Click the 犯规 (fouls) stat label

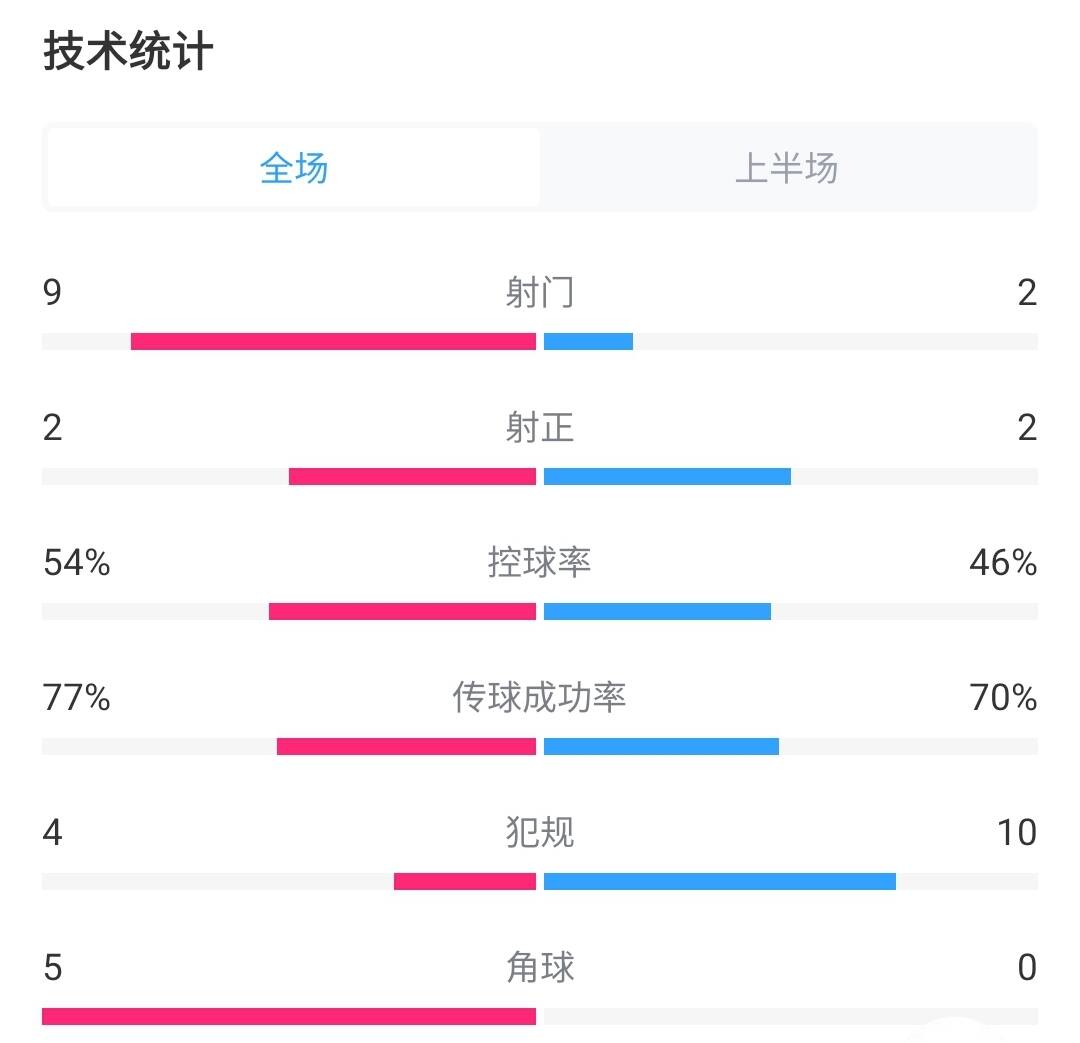[x=540, y=832]
